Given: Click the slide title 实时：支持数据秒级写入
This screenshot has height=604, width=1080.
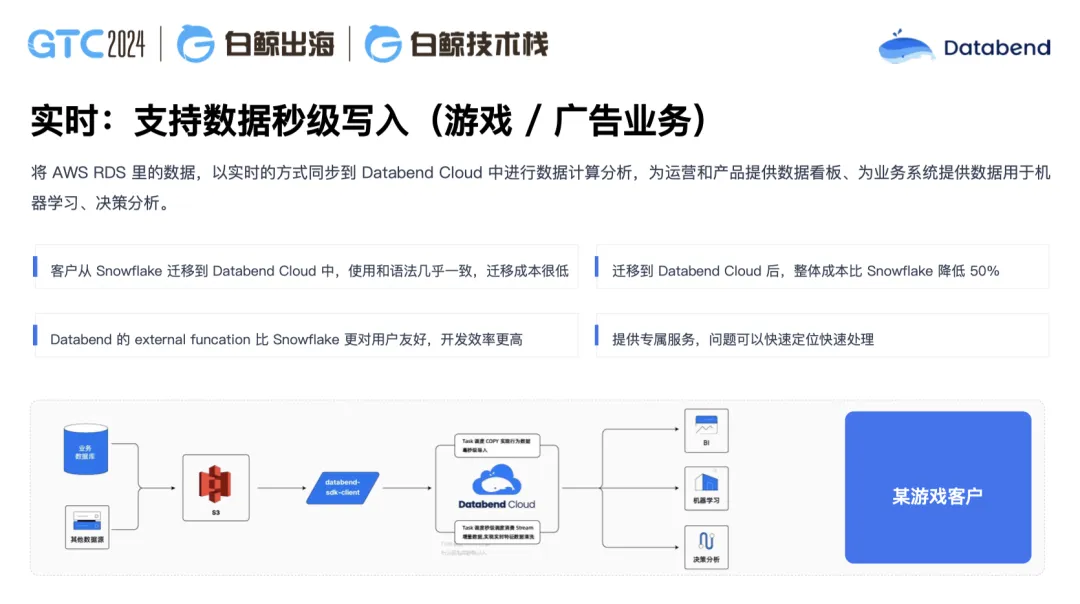Looking at the screenshot, I should pos(368,121).
